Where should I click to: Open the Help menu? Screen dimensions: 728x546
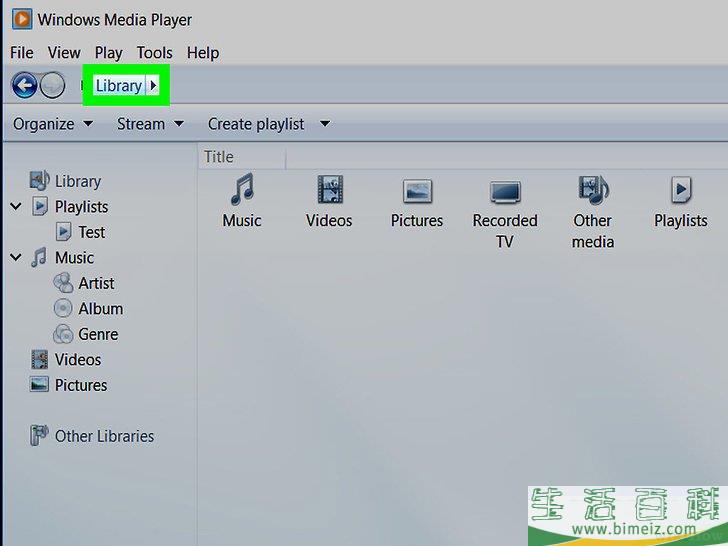pyautogui.click(x=203, y=53)
